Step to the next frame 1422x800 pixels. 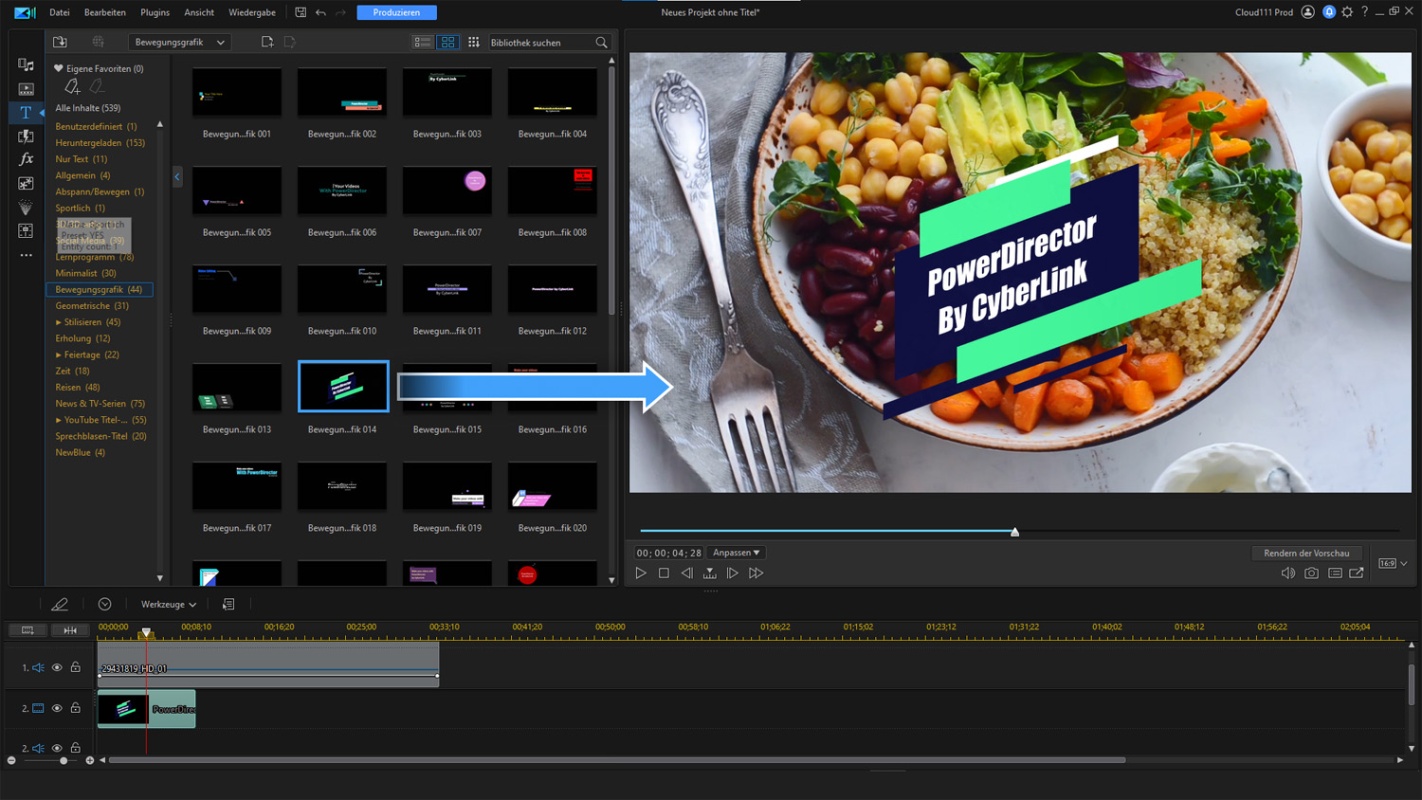click(732, 573)
